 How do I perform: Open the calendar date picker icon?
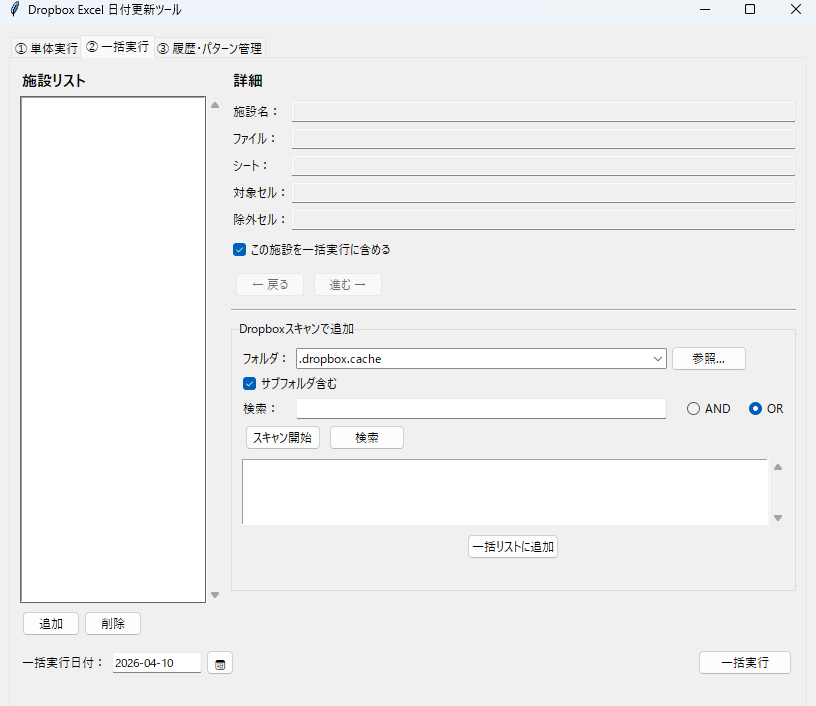click(220, 663)
